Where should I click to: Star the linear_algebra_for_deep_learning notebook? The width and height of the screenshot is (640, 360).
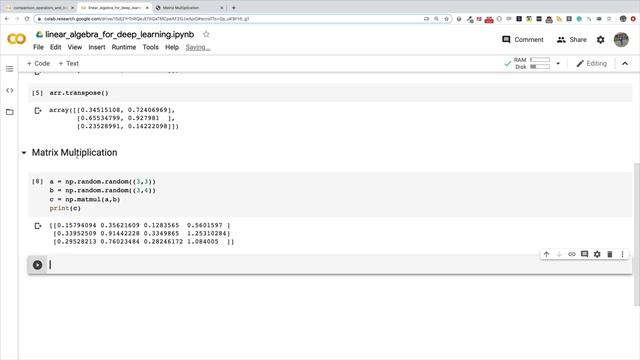(206, 34)
